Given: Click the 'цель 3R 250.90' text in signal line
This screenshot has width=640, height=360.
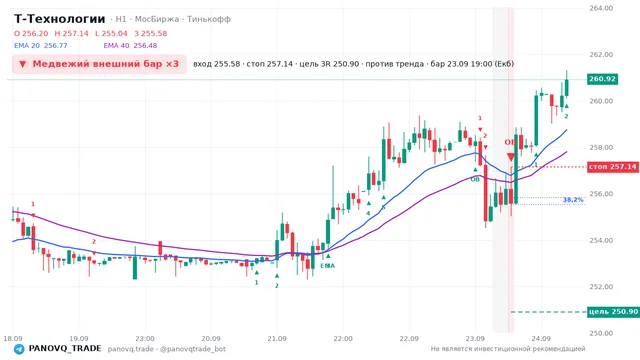Looking at the screenshot, I should (329, 64).
